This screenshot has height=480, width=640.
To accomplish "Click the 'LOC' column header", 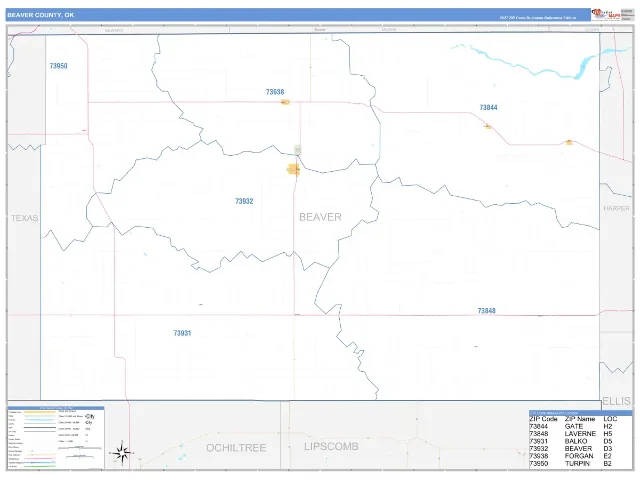I will click(610, 419).
